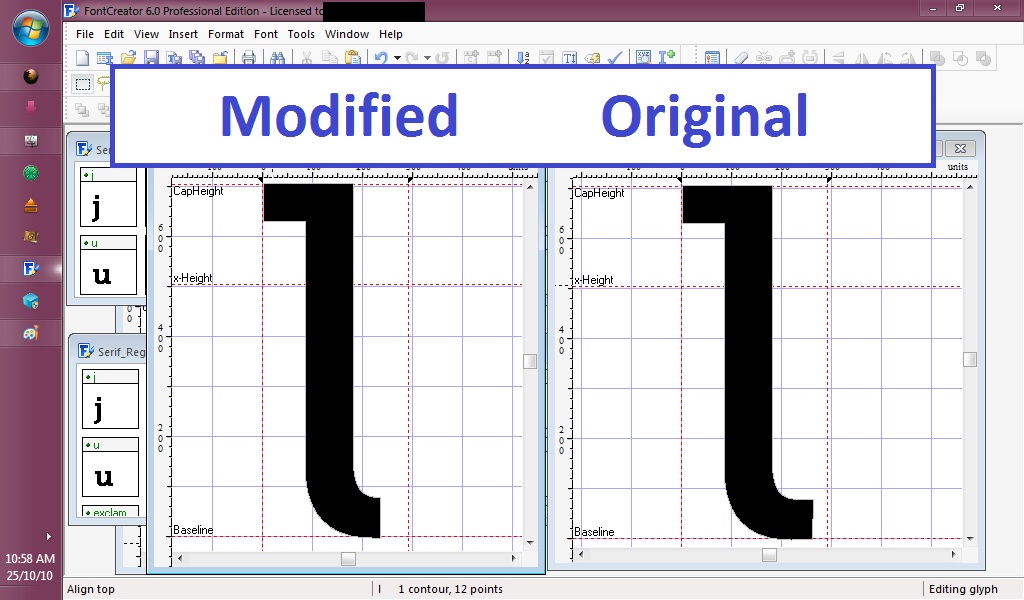
Task: Click the blue checkmark validate icon
Action: [615, 58]
